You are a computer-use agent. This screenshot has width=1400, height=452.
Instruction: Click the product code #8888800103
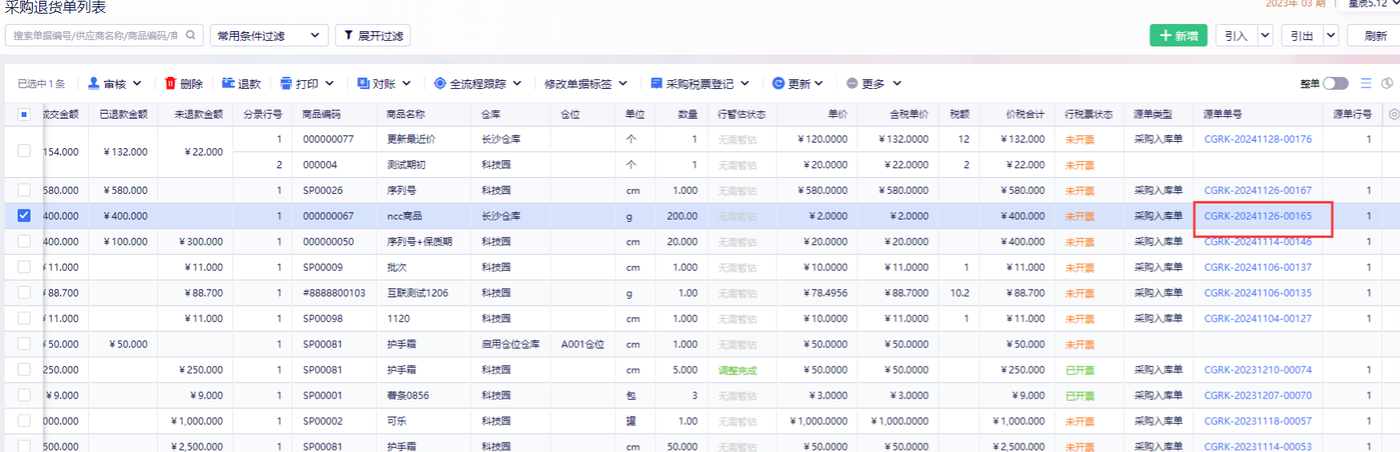[x=334, y=293]
